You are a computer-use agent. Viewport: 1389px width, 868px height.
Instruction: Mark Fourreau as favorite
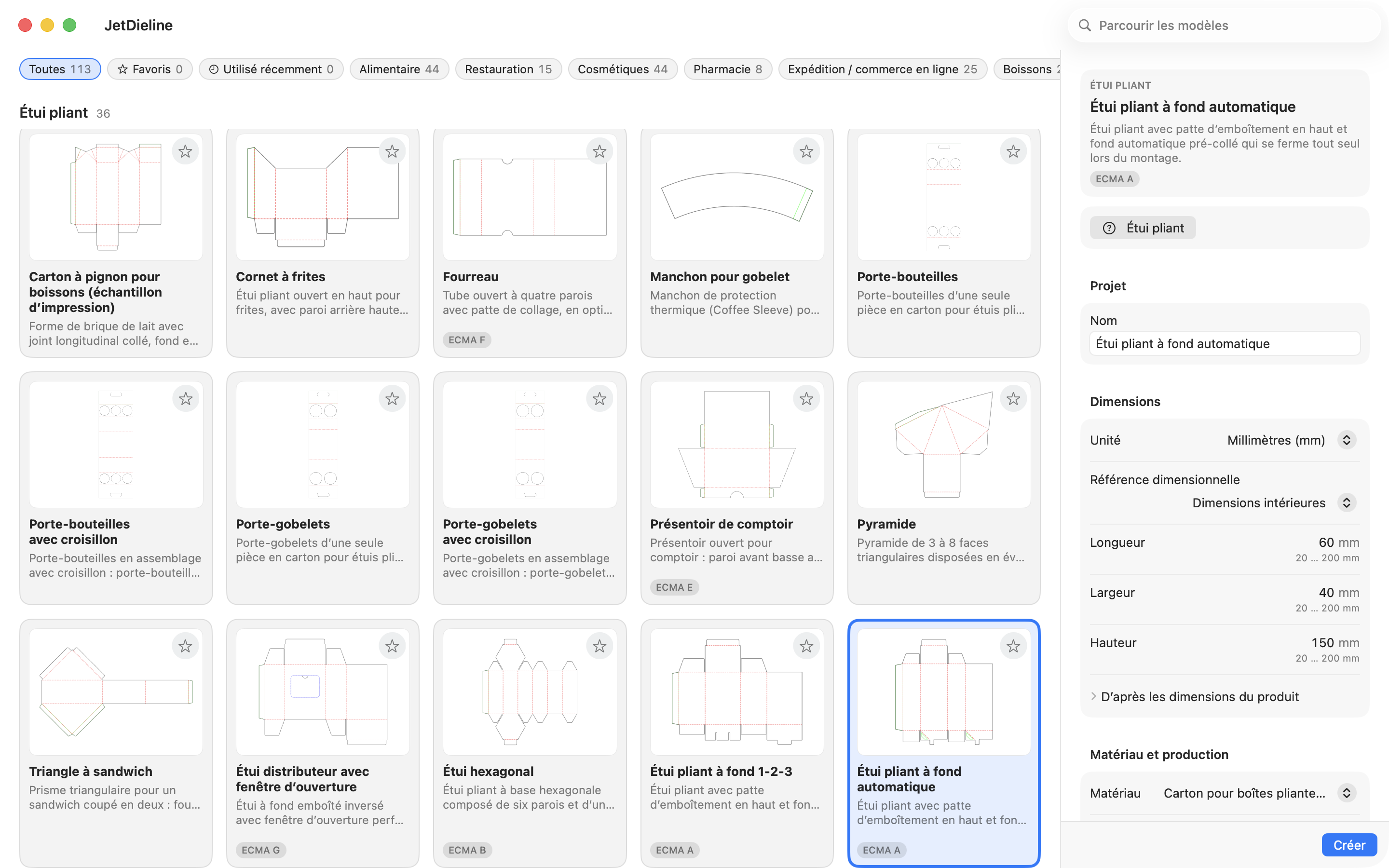tap(599, 151)
